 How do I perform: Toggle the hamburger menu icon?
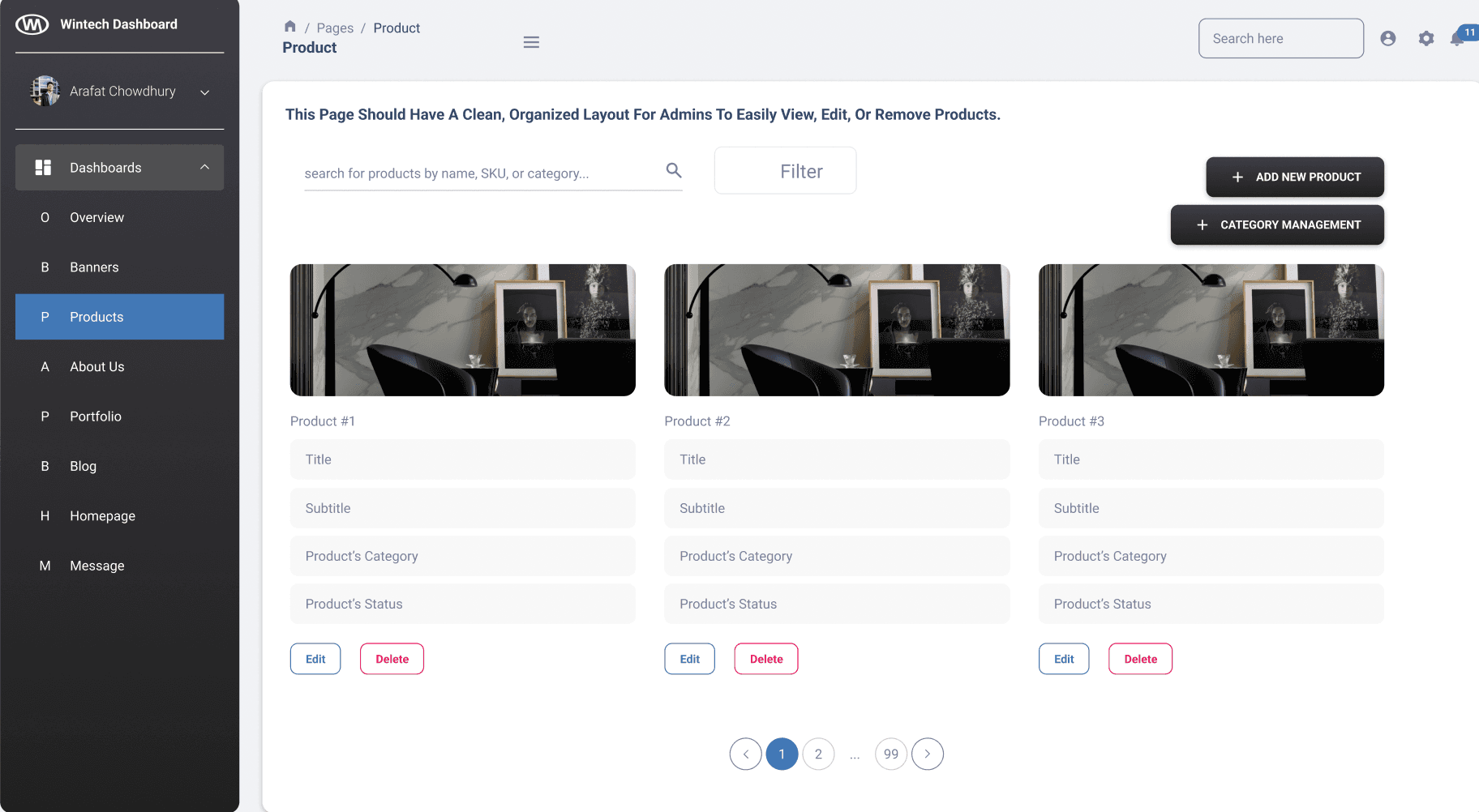(x=531, y=42)
